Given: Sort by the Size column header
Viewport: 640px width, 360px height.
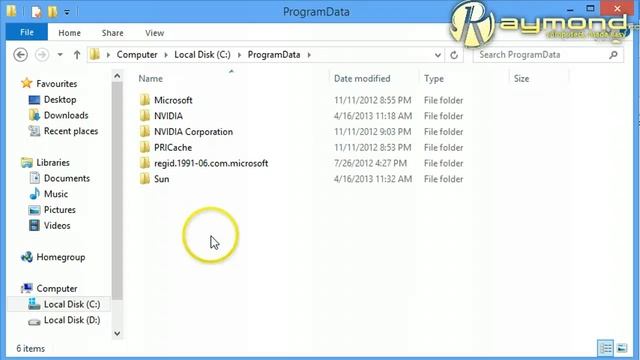Looking at the screenshot, I should tap(521, 78).
